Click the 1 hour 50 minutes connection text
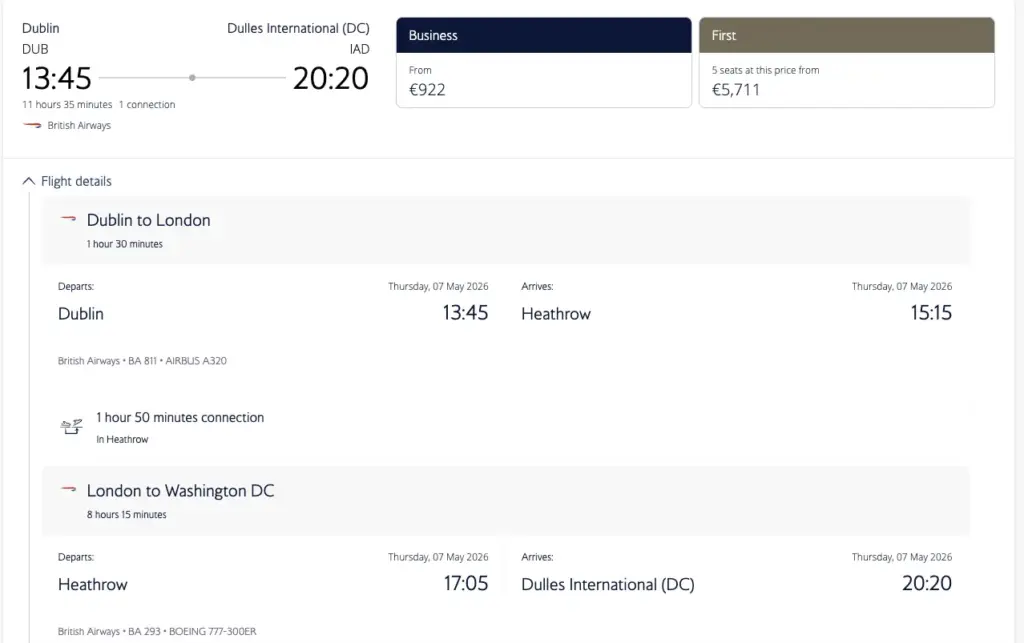This screenshot has height=643, width=1024. [180, 417]
